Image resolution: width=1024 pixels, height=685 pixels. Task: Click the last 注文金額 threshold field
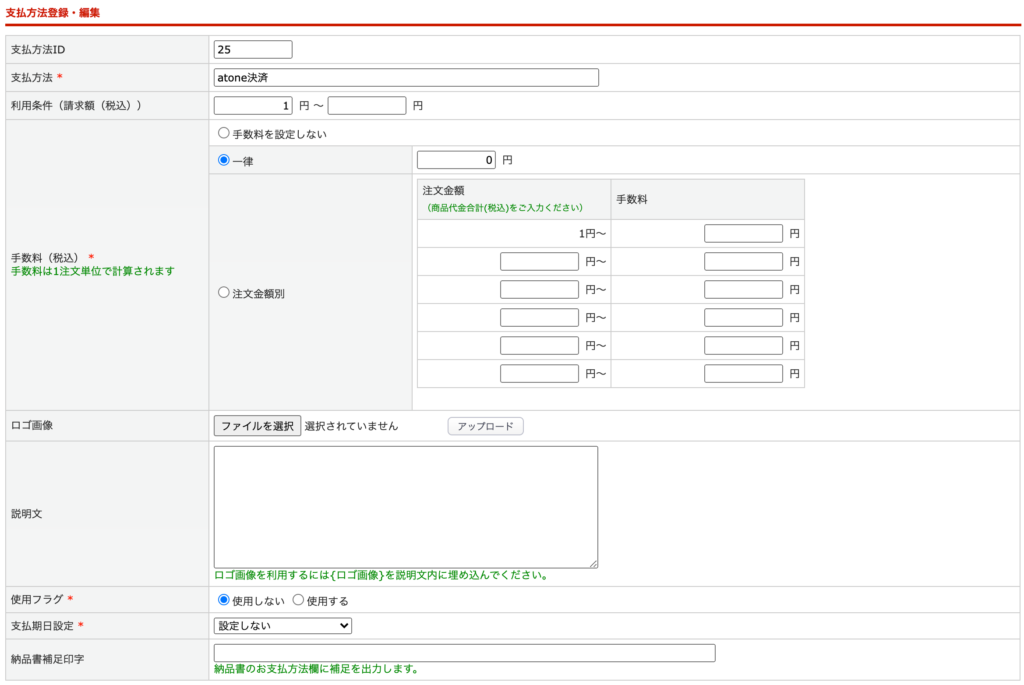pos(539,374)
